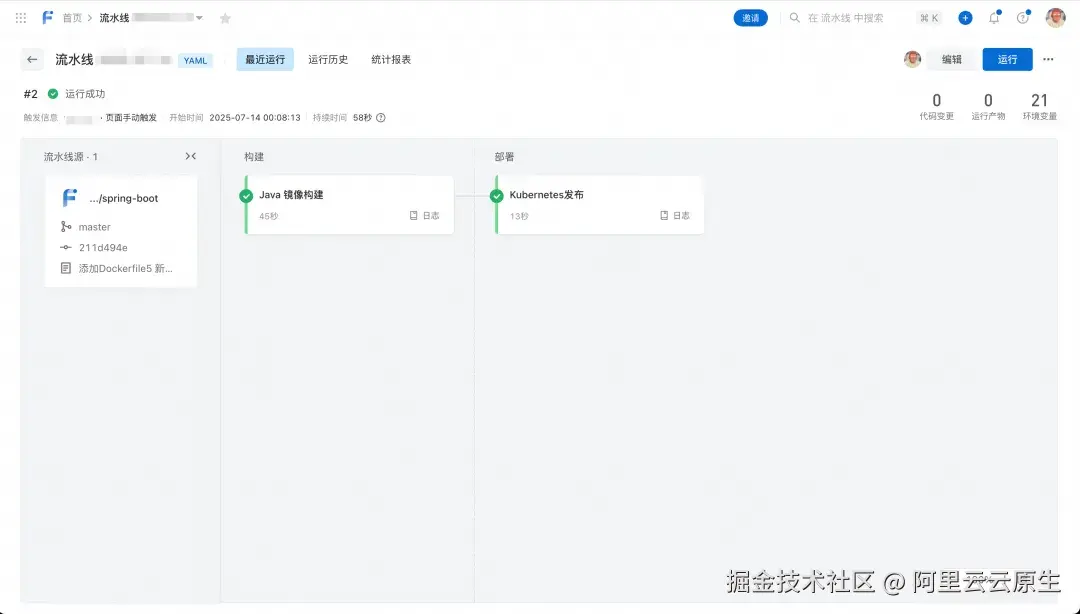Click Kubernetes发布 success check icon
This screenshot has width=1080, height=614.
(x=497, y=196)
